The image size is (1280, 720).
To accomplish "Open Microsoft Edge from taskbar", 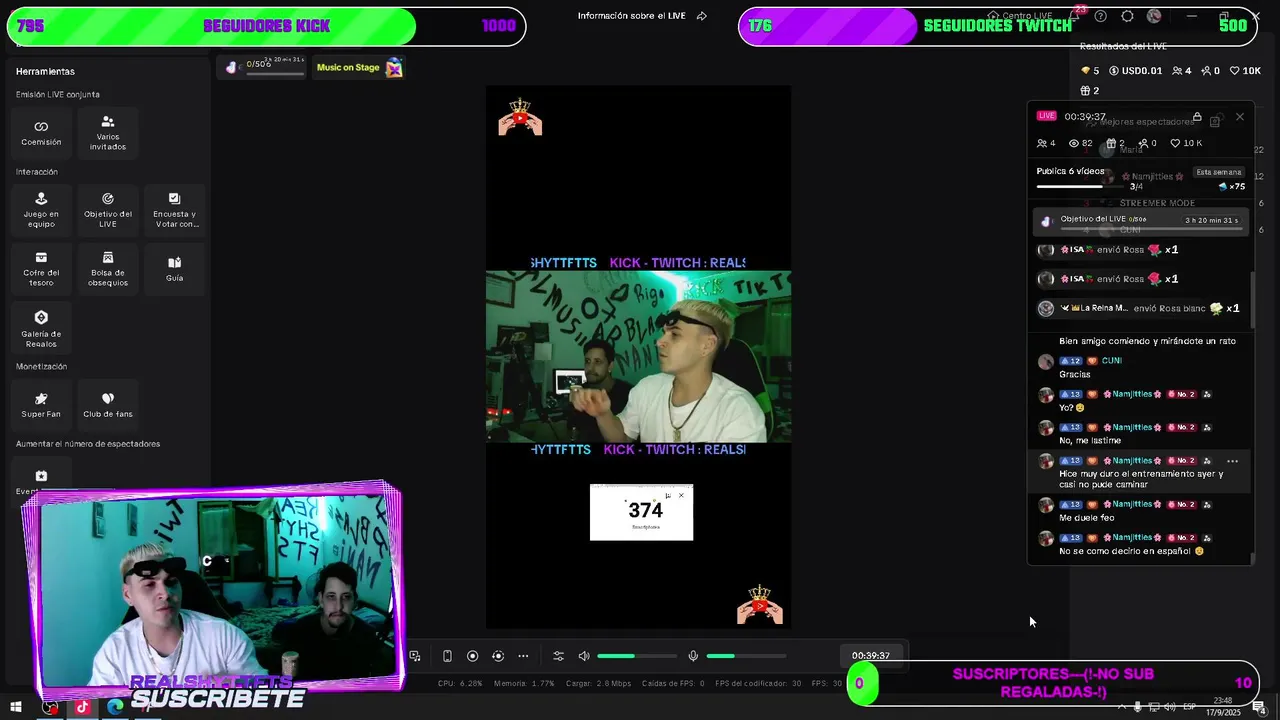I will coord(115,707).
